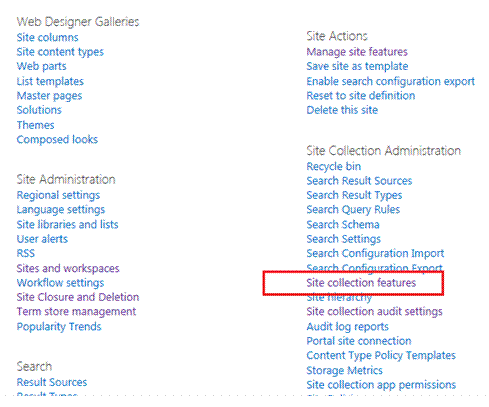Open Result Sources under Search
This screenshot has width=489, height=407.
(52, 382)
